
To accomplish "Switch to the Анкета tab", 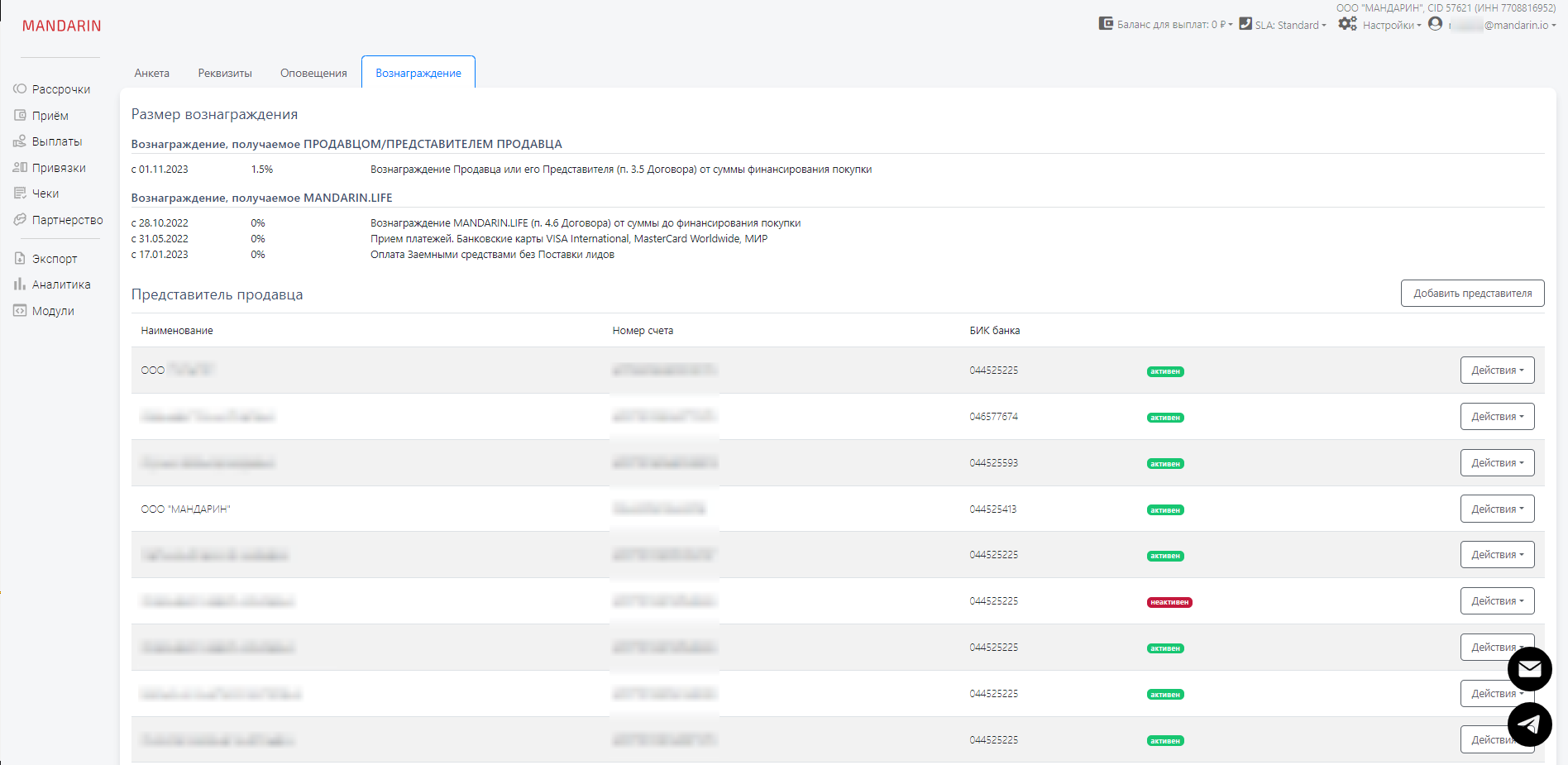I will tap(152, 74).
